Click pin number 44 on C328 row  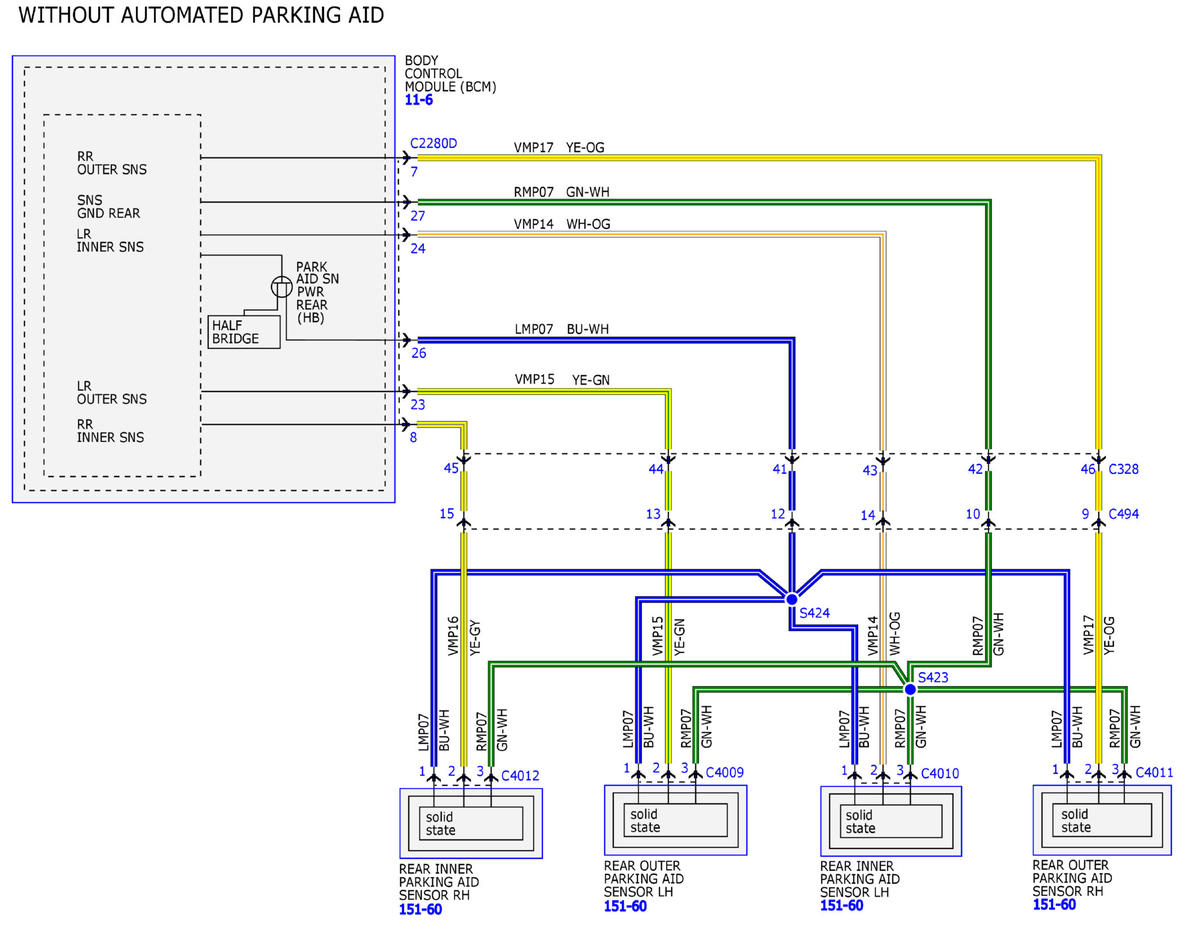(656, 468)
